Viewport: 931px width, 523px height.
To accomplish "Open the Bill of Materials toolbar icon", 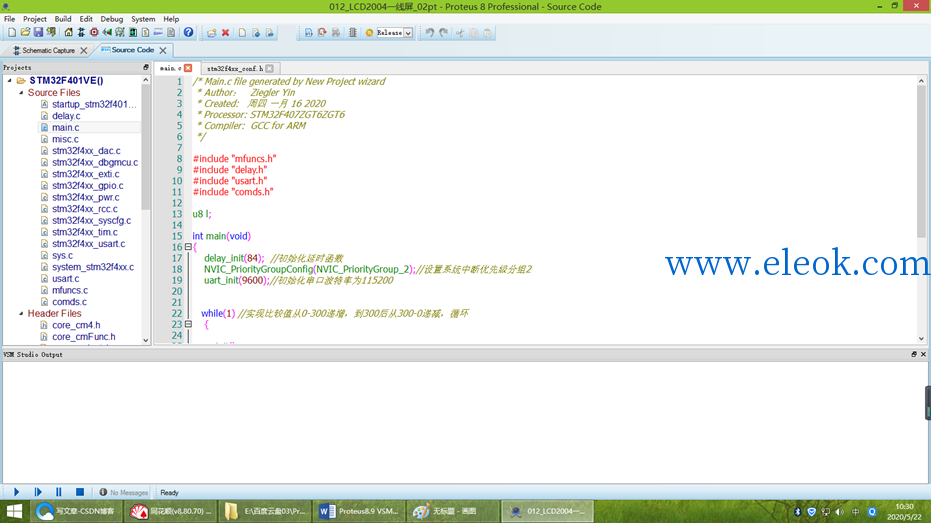I will [145, 33].
